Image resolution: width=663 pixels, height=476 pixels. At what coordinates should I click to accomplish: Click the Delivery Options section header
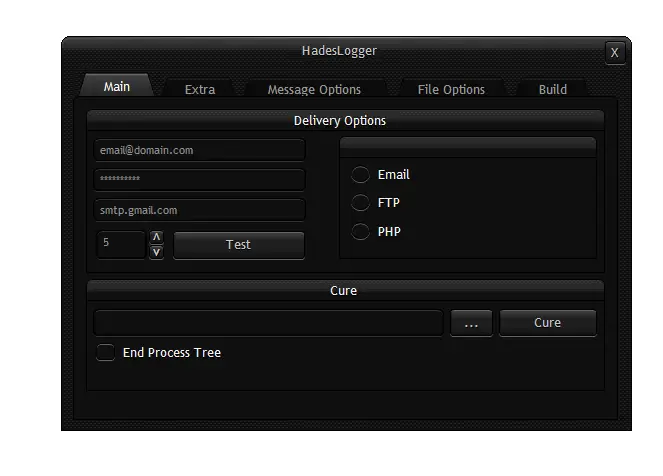[x=345, y=120]
